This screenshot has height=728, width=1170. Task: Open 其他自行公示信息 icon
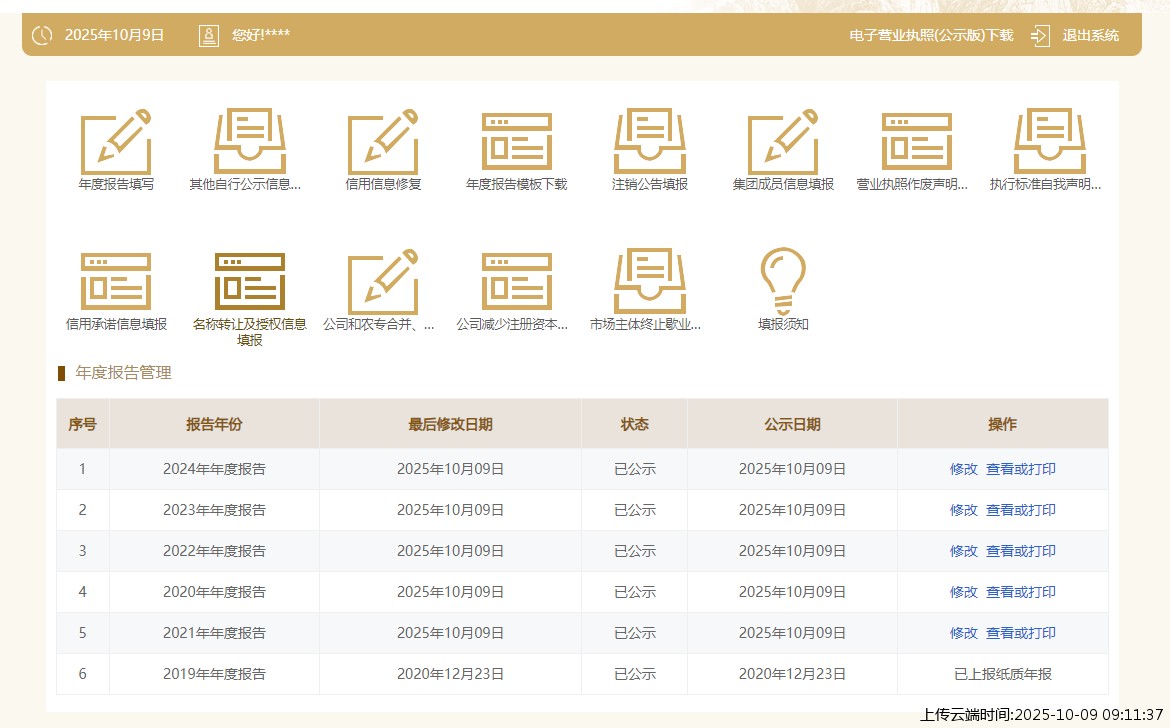[x=249, y=142]
